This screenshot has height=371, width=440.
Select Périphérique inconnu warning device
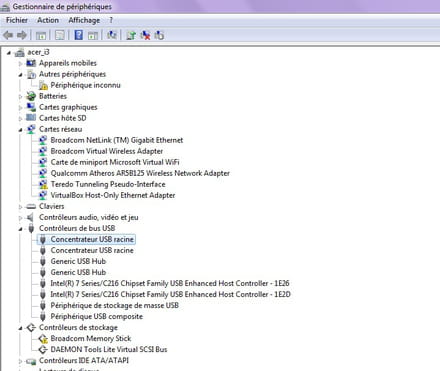(x=85, y=85)
